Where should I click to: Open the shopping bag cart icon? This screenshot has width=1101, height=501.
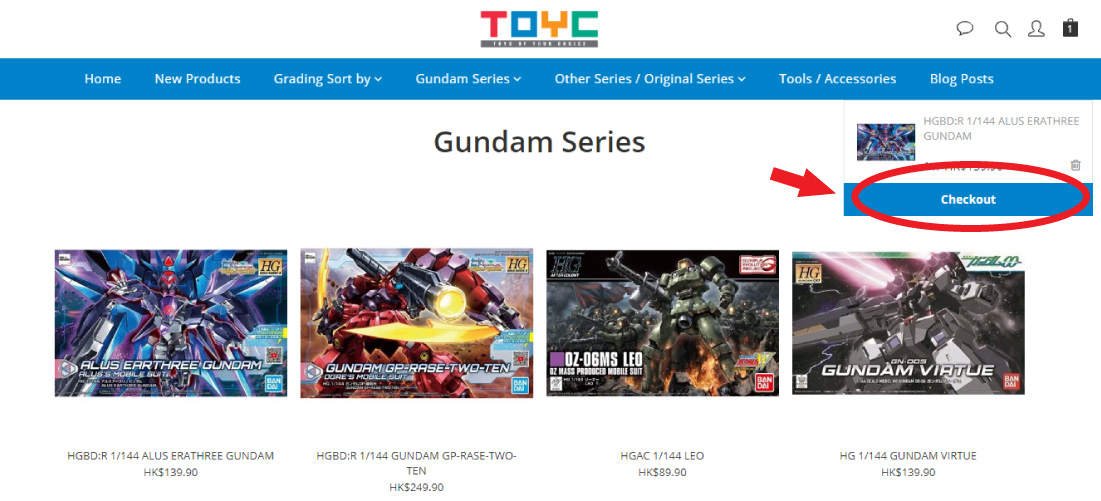coord(1070,27)
